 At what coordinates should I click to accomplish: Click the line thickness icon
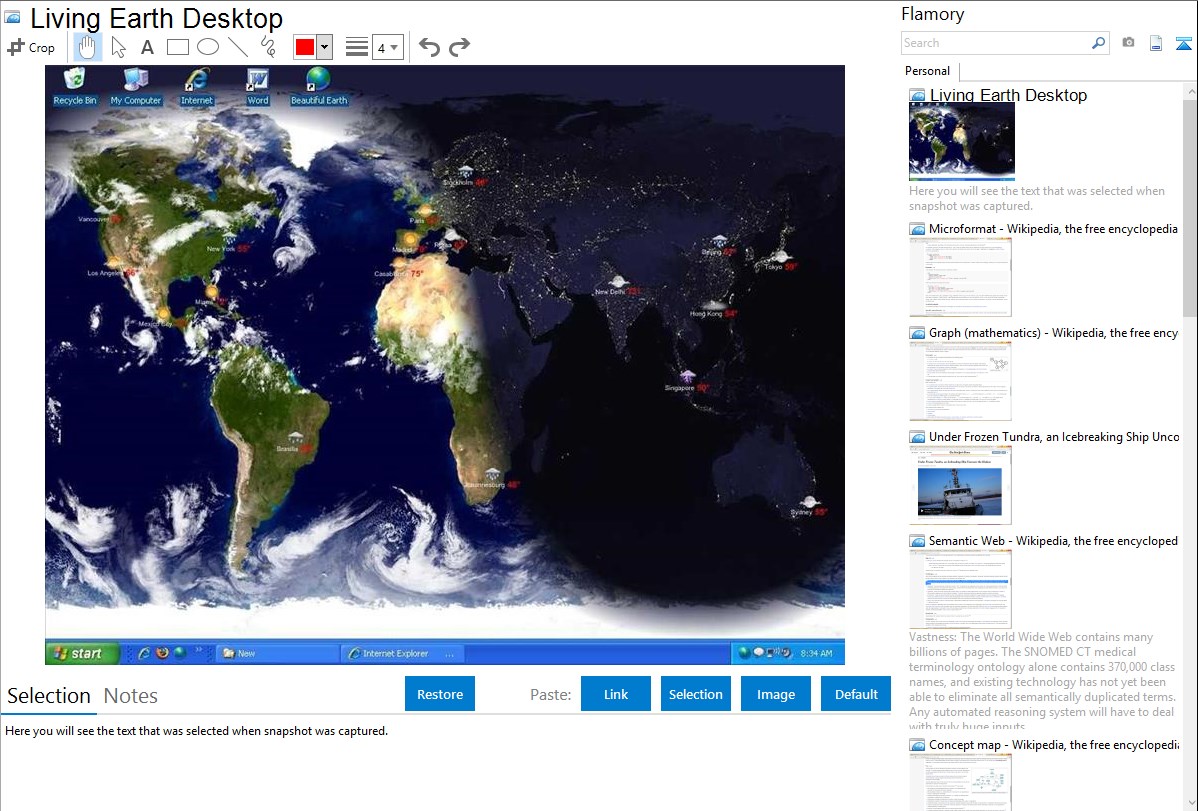(356, 47)
